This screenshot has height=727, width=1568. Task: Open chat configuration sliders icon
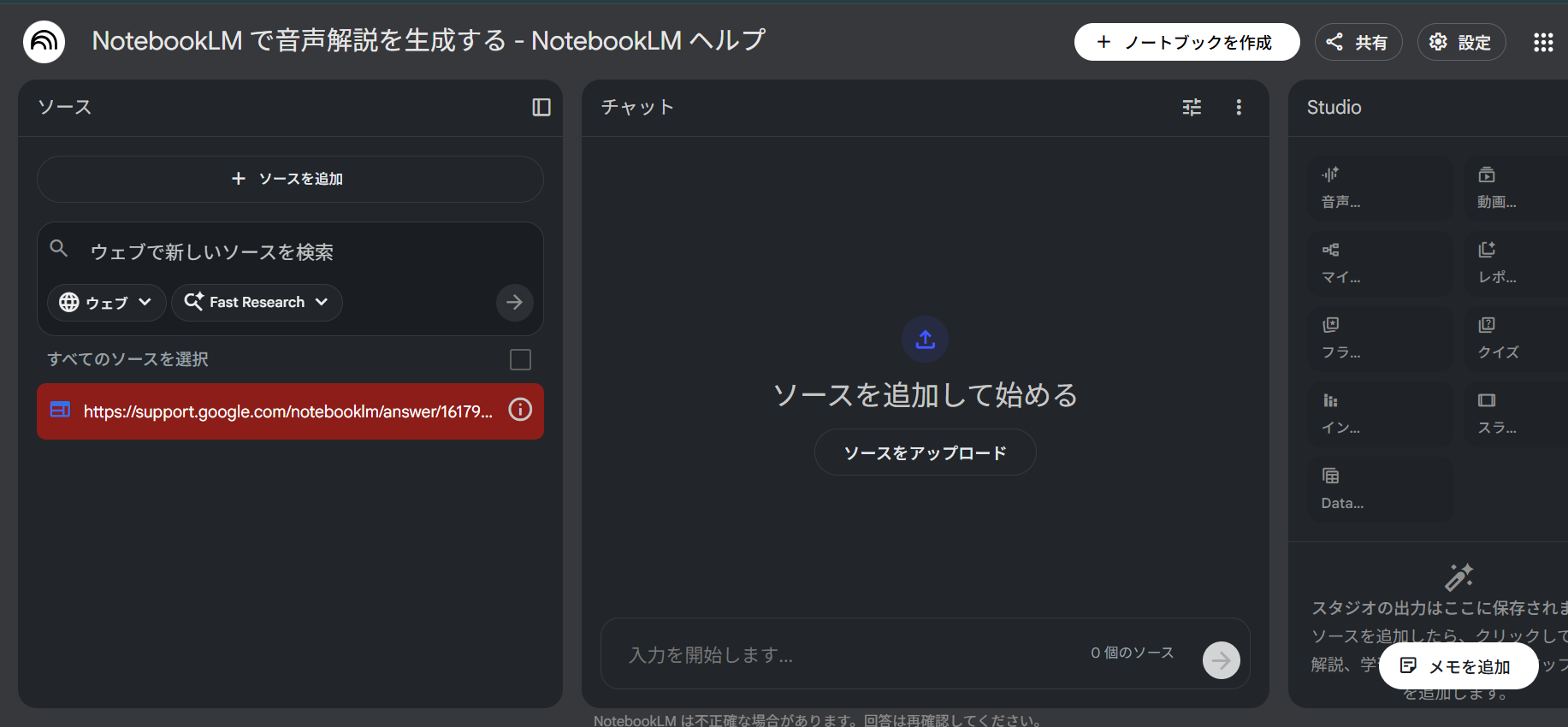(x=1192, y=107)
